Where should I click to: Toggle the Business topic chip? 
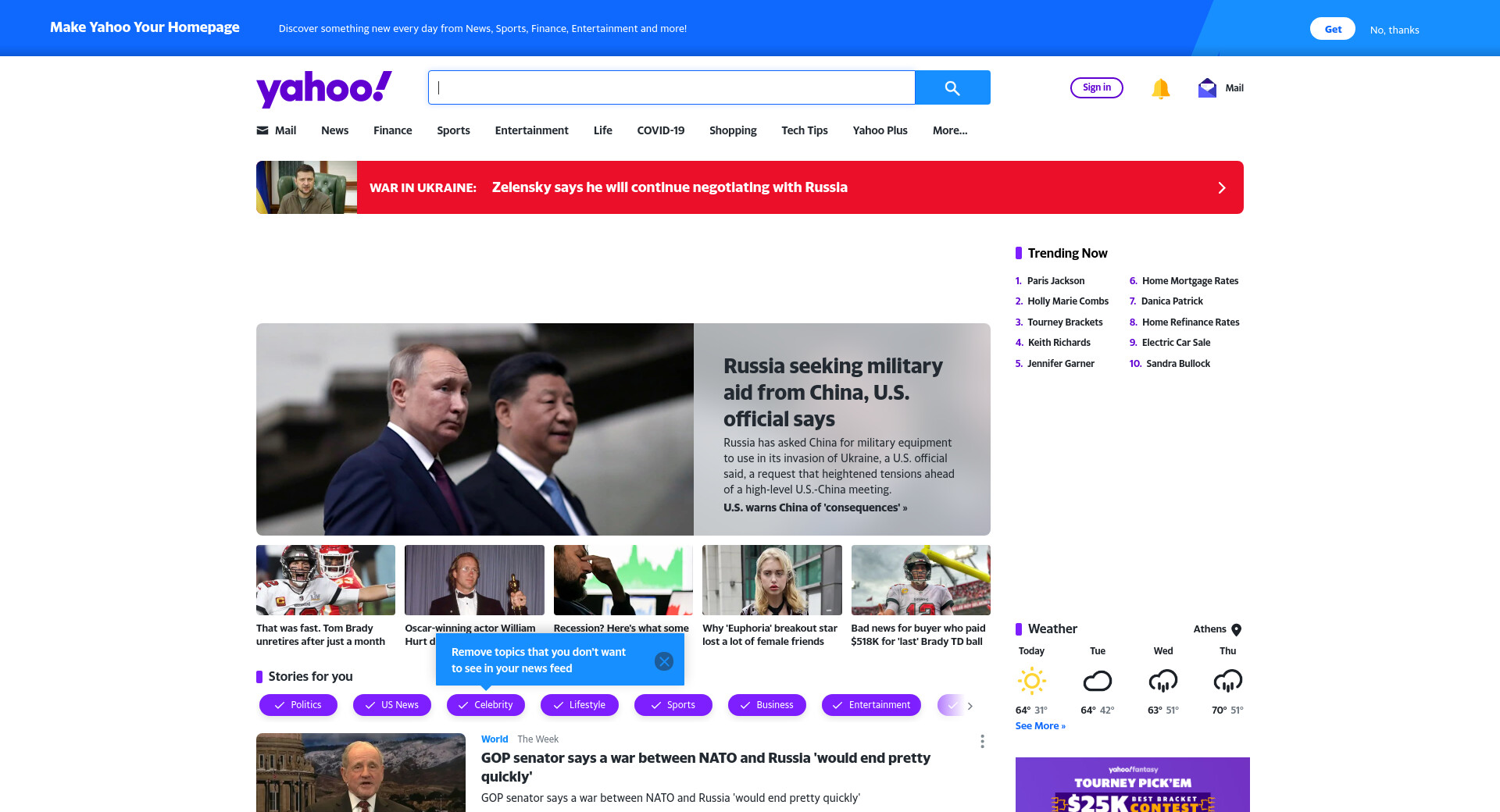point(767,705)
